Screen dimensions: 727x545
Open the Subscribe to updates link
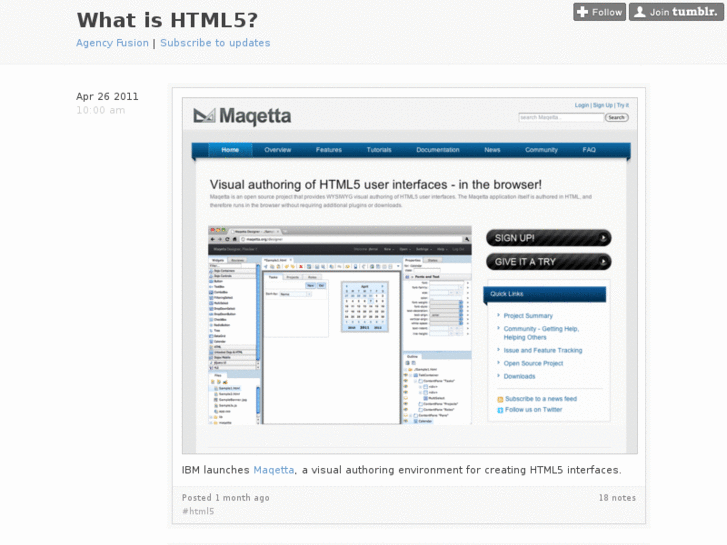(x=215, y=43)
